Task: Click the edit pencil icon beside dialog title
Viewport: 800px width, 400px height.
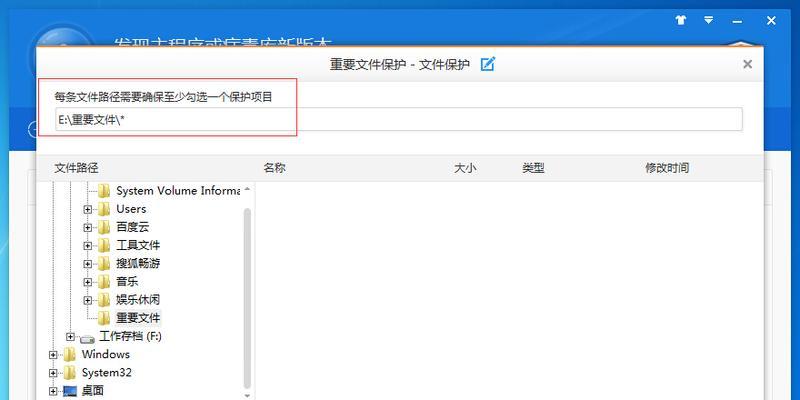Action: (x=488, y=64)
